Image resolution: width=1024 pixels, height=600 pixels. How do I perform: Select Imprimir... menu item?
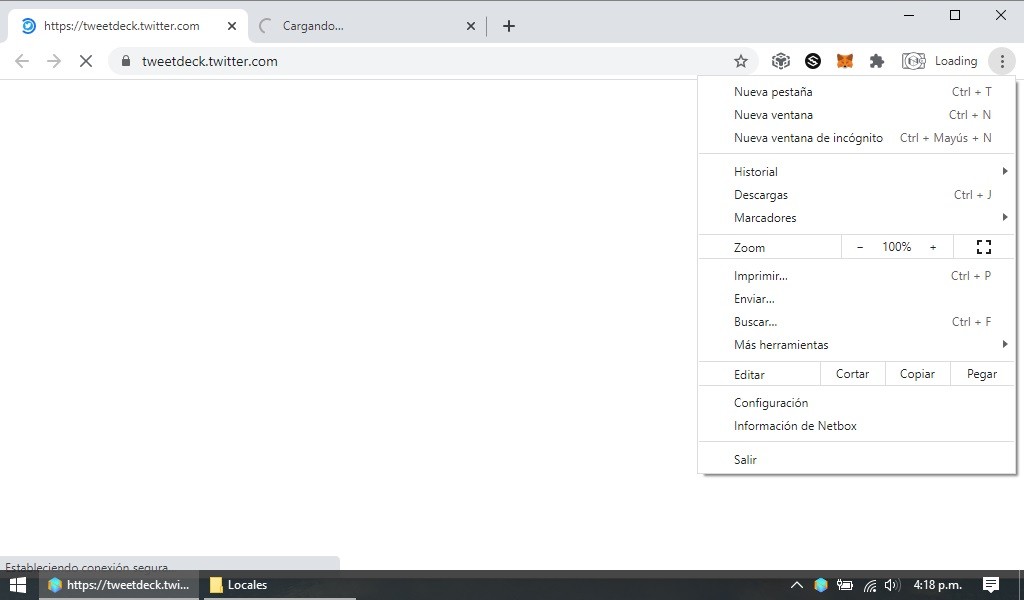click(857, 276)
